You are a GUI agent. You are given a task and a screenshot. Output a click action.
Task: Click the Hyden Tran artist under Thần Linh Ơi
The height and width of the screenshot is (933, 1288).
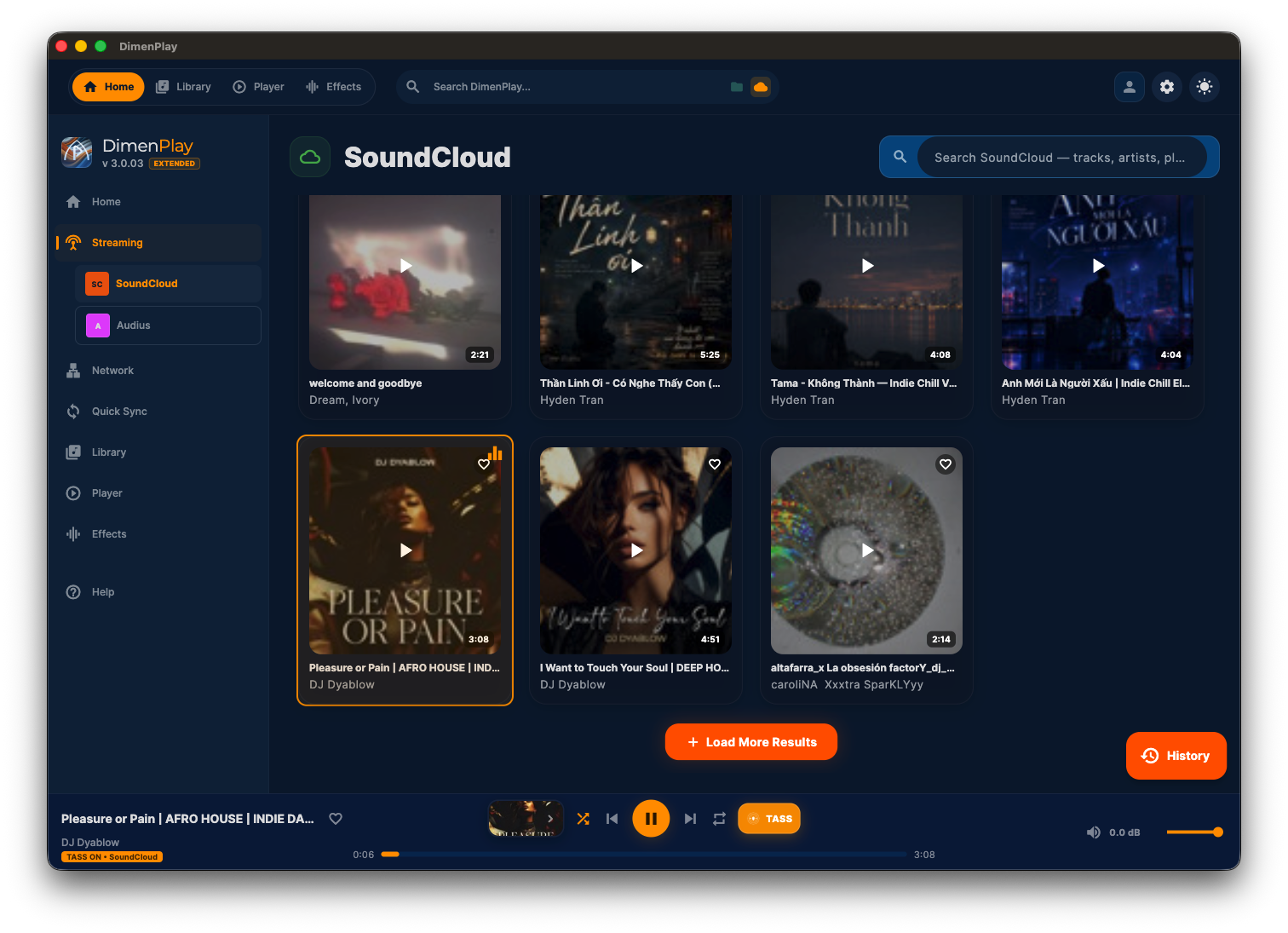click(x=572, y=400)
